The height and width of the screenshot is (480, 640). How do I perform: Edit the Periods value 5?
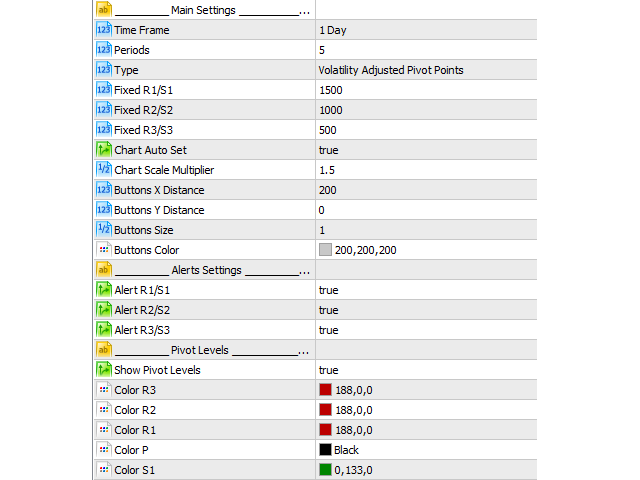(x=322, y=50)
